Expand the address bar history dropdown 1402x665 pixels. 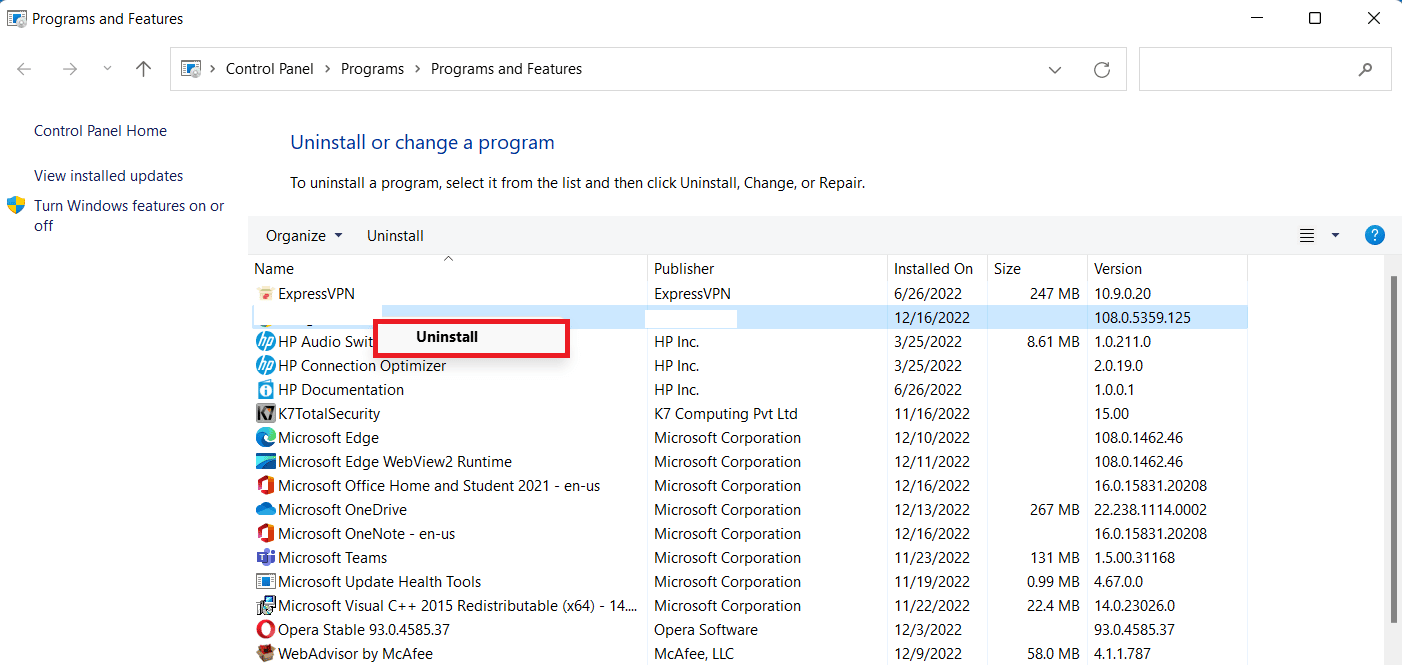1055,70
